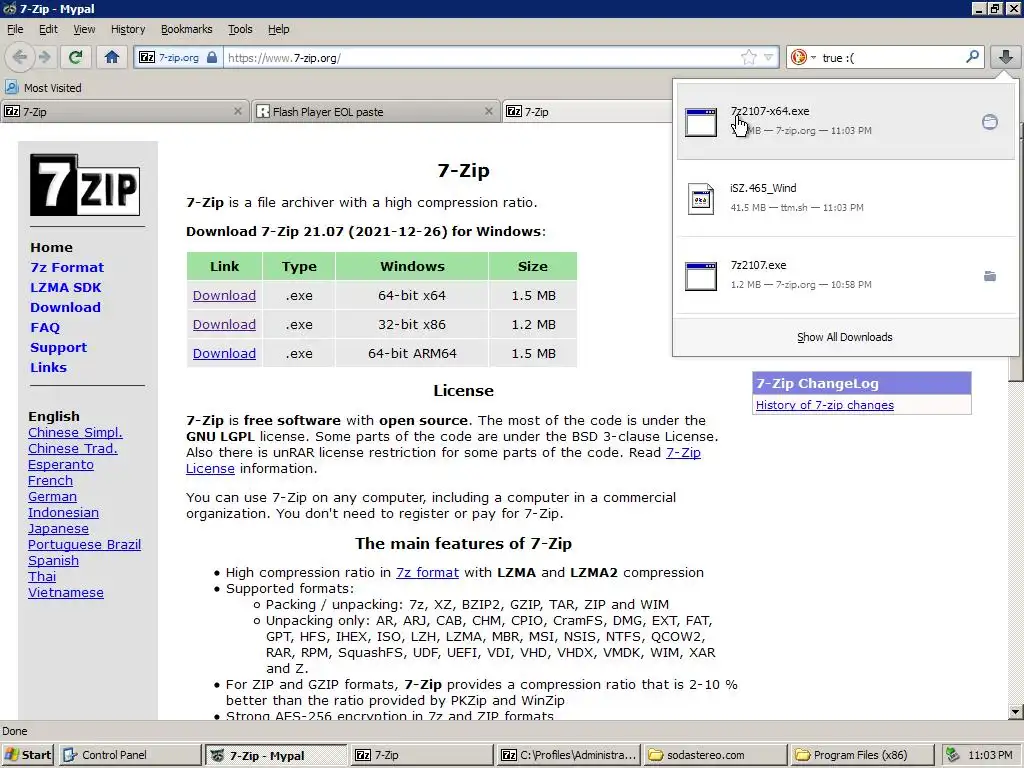This screenshot has height=768, width=1024.
Task: Open the Edit menu
Action: pos(48,29)
